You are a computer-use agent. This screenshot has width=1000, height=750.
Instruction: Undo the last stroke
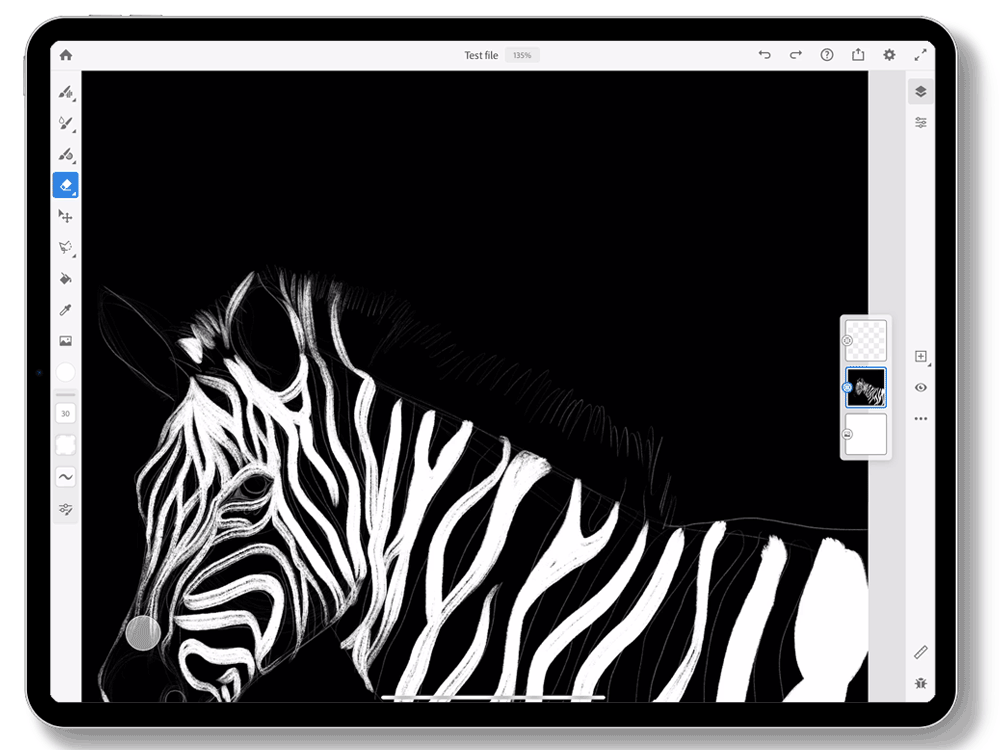point(764,55)
